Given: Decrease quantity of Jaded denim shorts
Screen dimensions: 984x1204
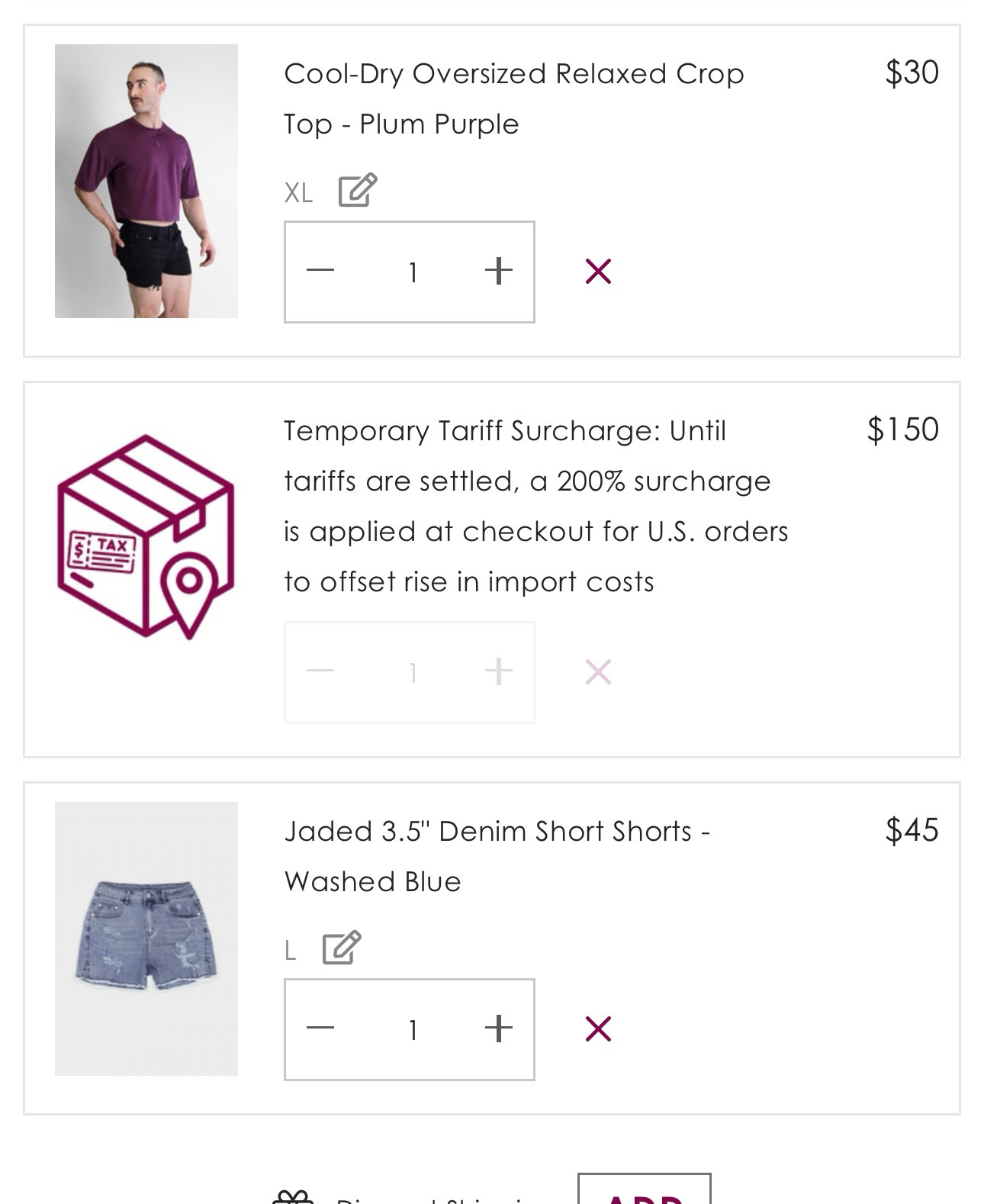Looking at the screenshot, I should (x=320, y=1029).
